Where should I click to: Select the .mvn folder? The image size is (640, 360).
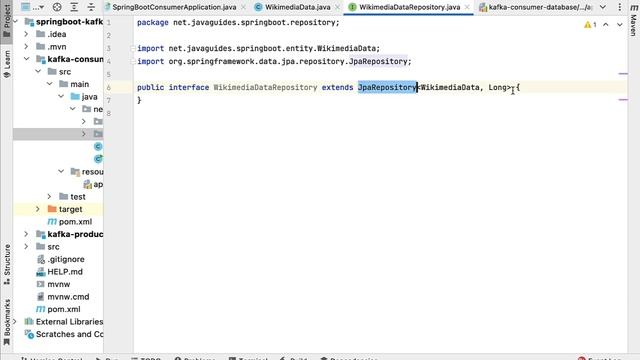click(56, 47)
